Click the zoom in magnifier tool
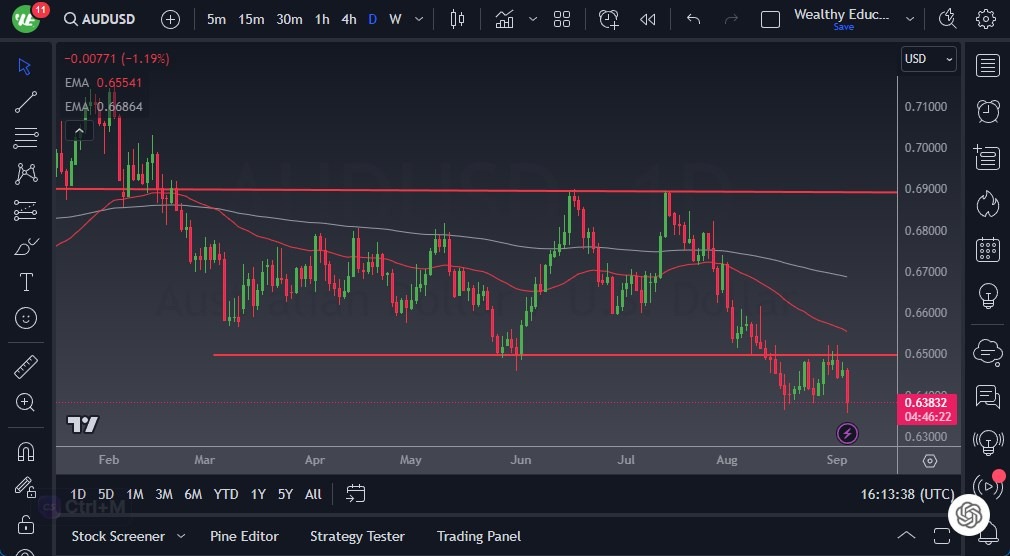 click(26, 402)
